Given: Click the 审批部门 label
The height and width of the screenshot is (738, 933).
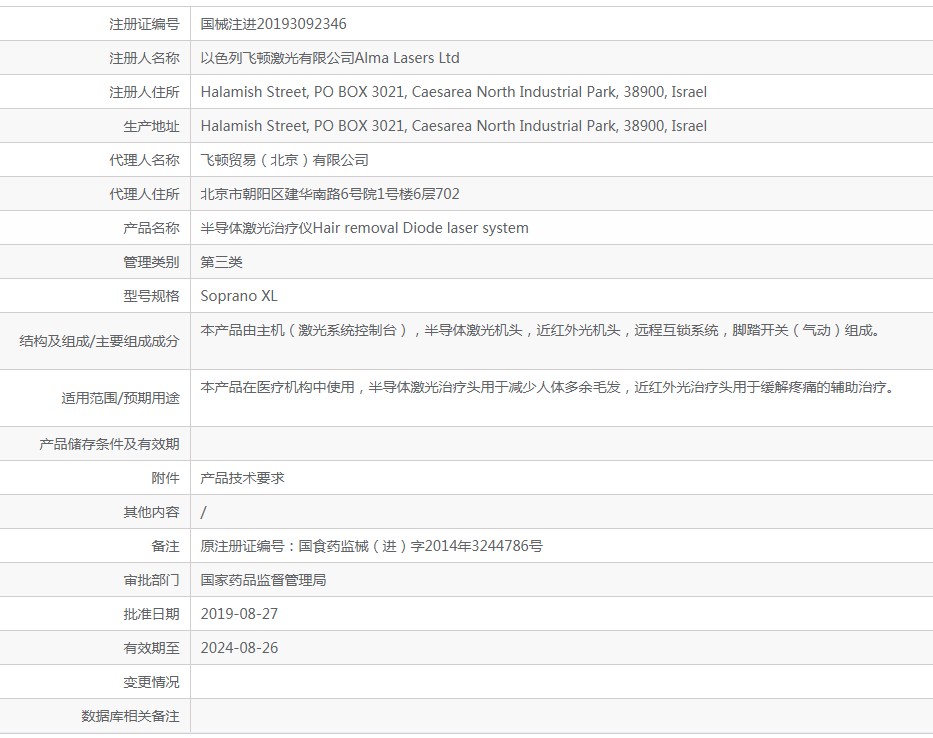Looking at the screenshot, I should click(x=151, y=580).
